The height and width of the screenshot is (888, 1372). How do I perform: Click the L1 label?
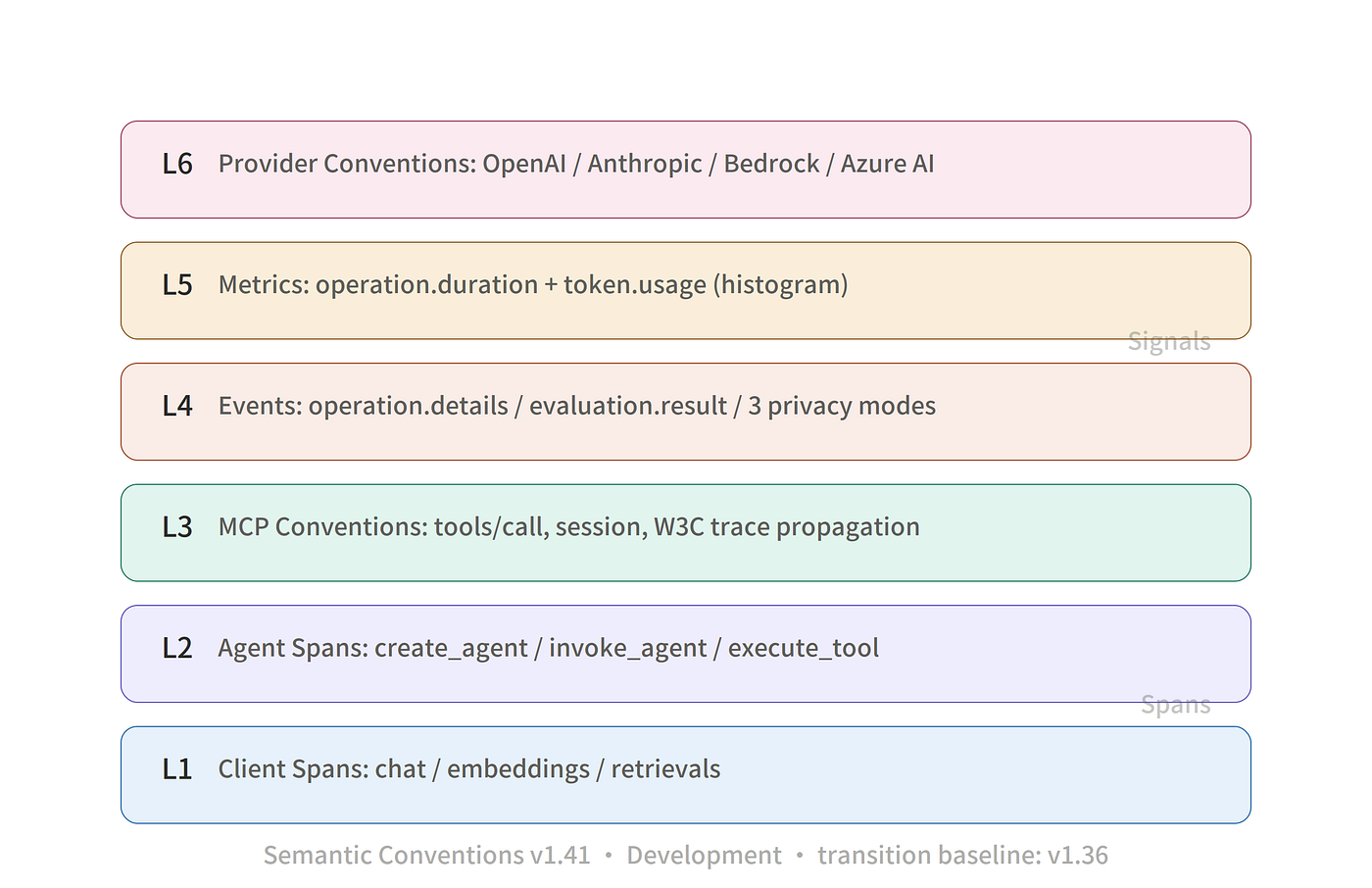[x=177, y=769]
